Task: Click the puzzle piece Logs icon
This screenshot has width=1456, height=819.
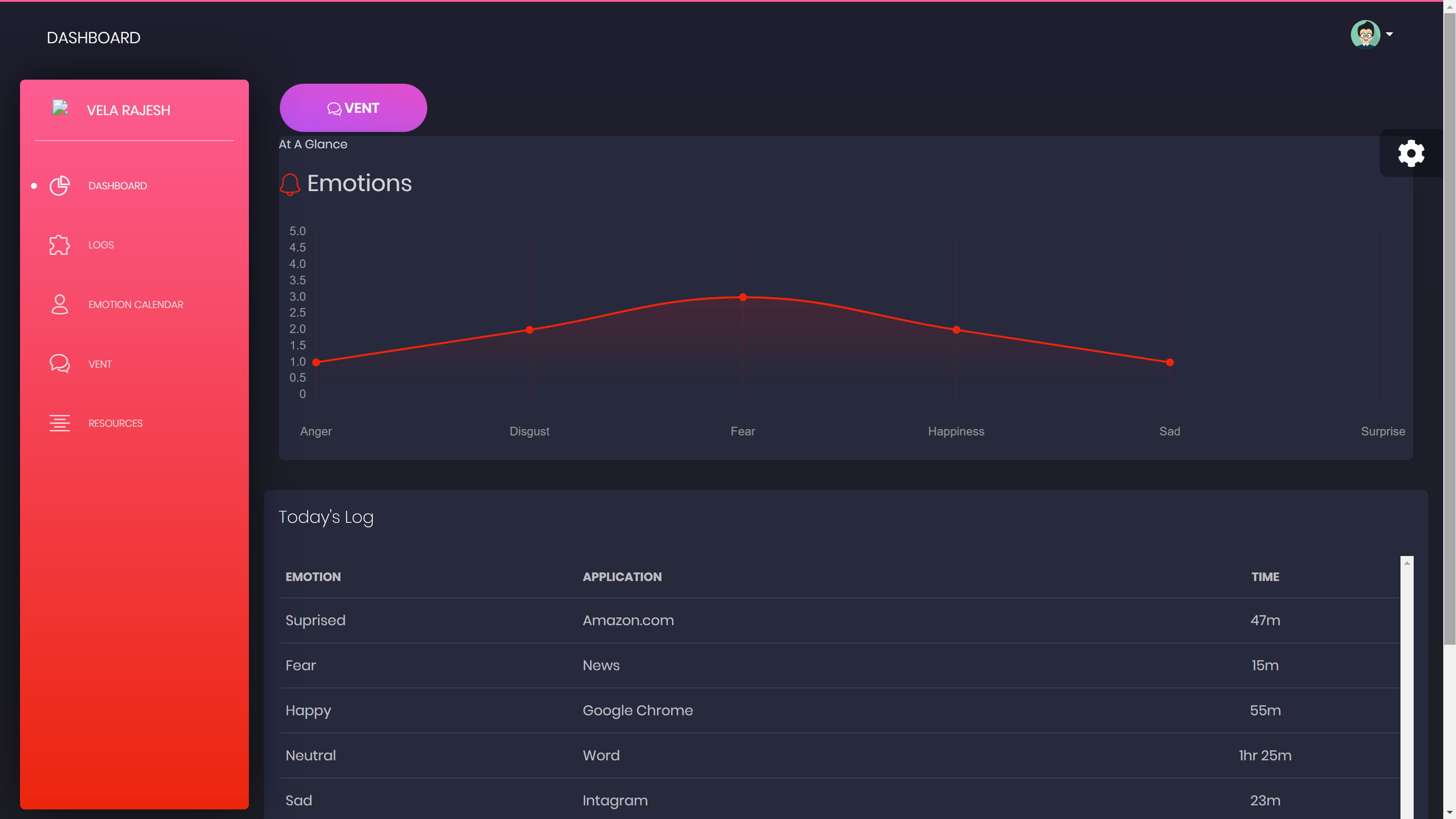Action: click(59, 245)
